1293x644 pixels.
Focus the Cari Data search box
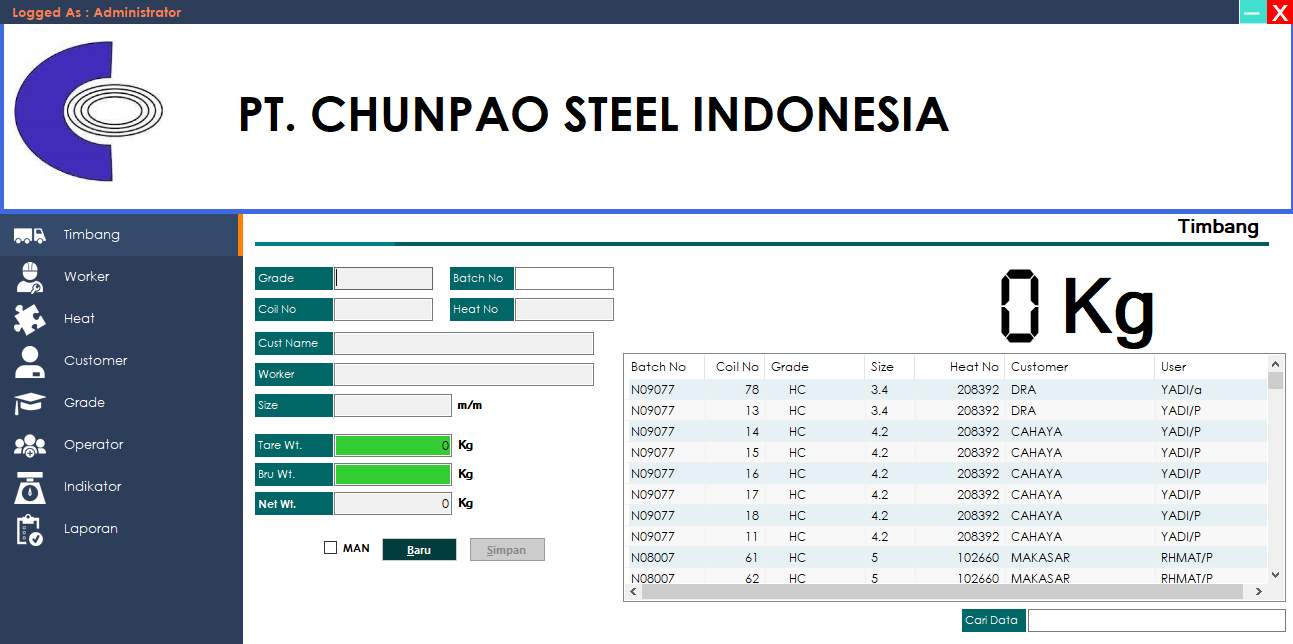tap(1156, 620)
